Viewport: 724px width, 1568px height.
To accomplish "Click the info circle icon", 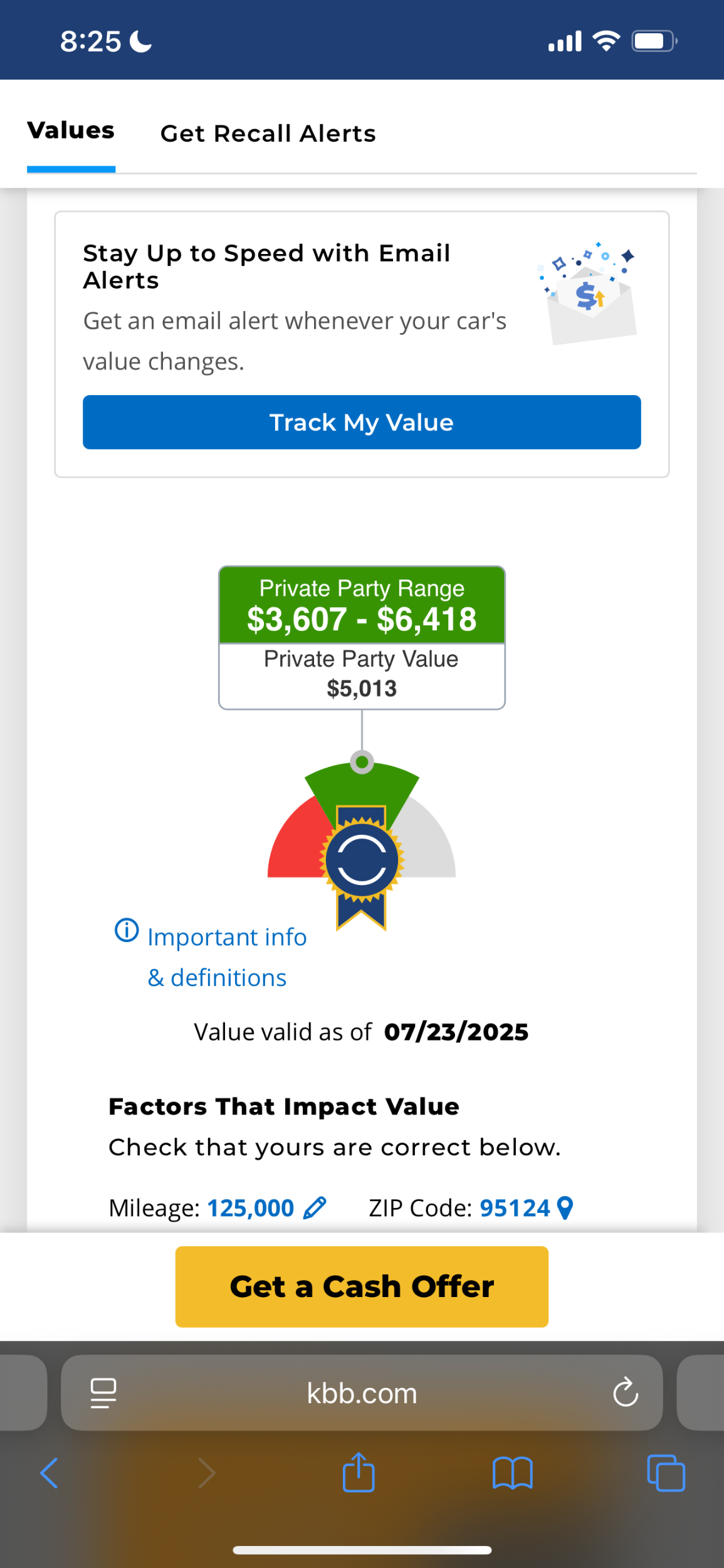I will pyautogui.click(x=127, y=930).
